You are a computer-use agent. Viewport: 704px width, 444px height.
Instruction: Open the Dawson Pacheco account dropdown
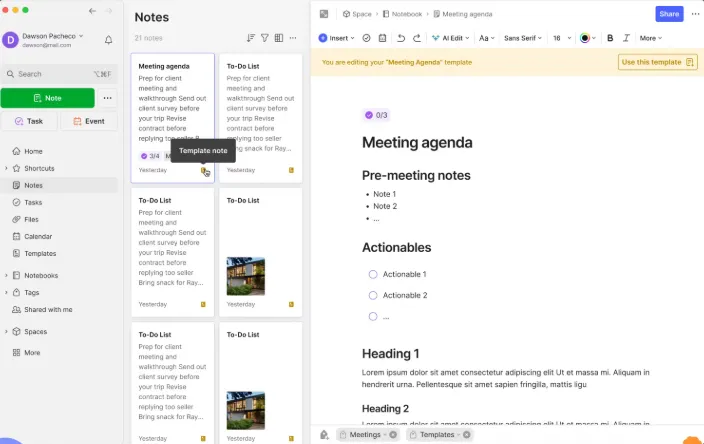tap(53, 36)
